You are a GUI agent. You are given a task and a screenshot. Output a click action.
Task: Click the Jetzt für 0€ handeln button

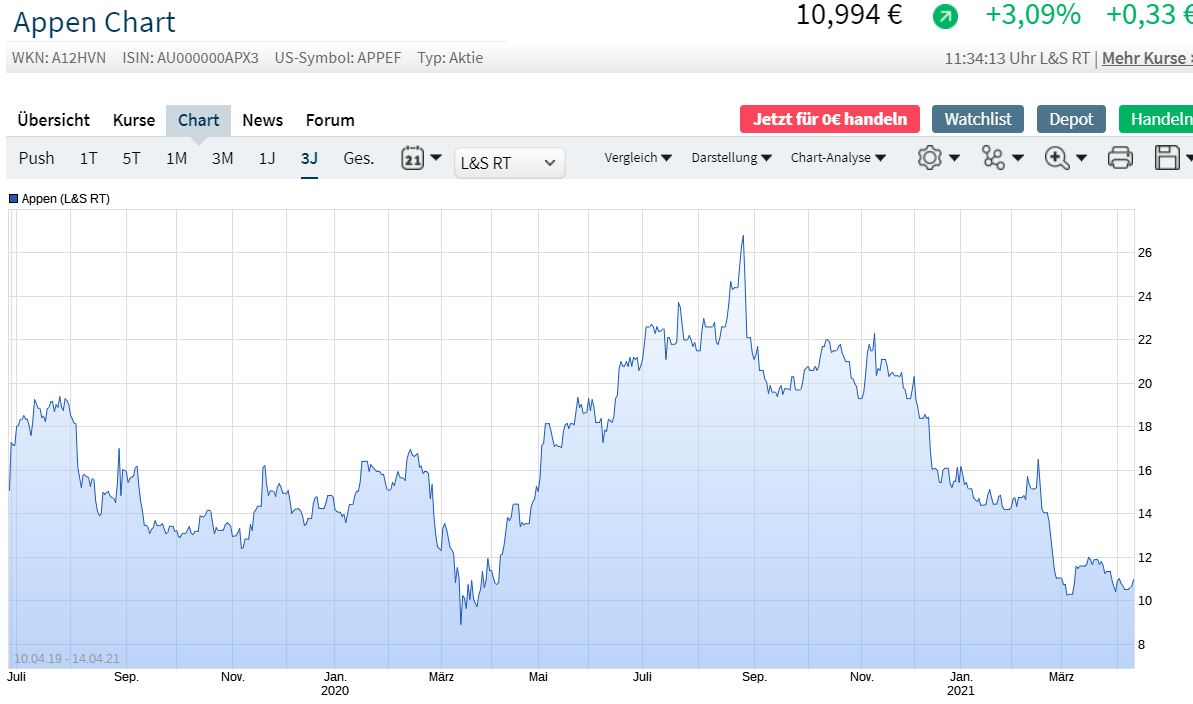[829, 118]
